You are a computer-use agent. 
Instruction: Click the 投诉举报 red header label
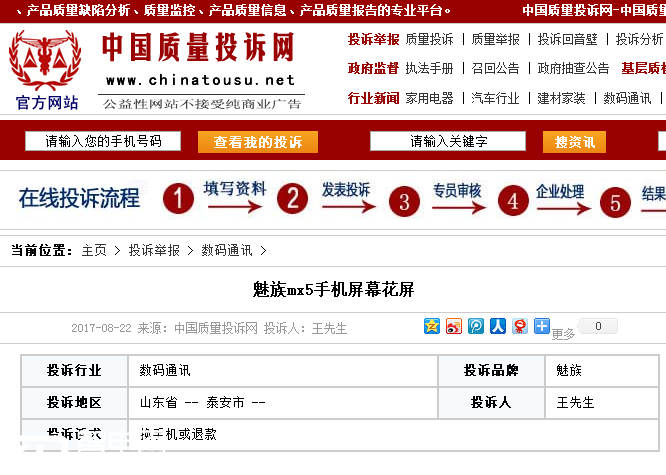[373, 40]
